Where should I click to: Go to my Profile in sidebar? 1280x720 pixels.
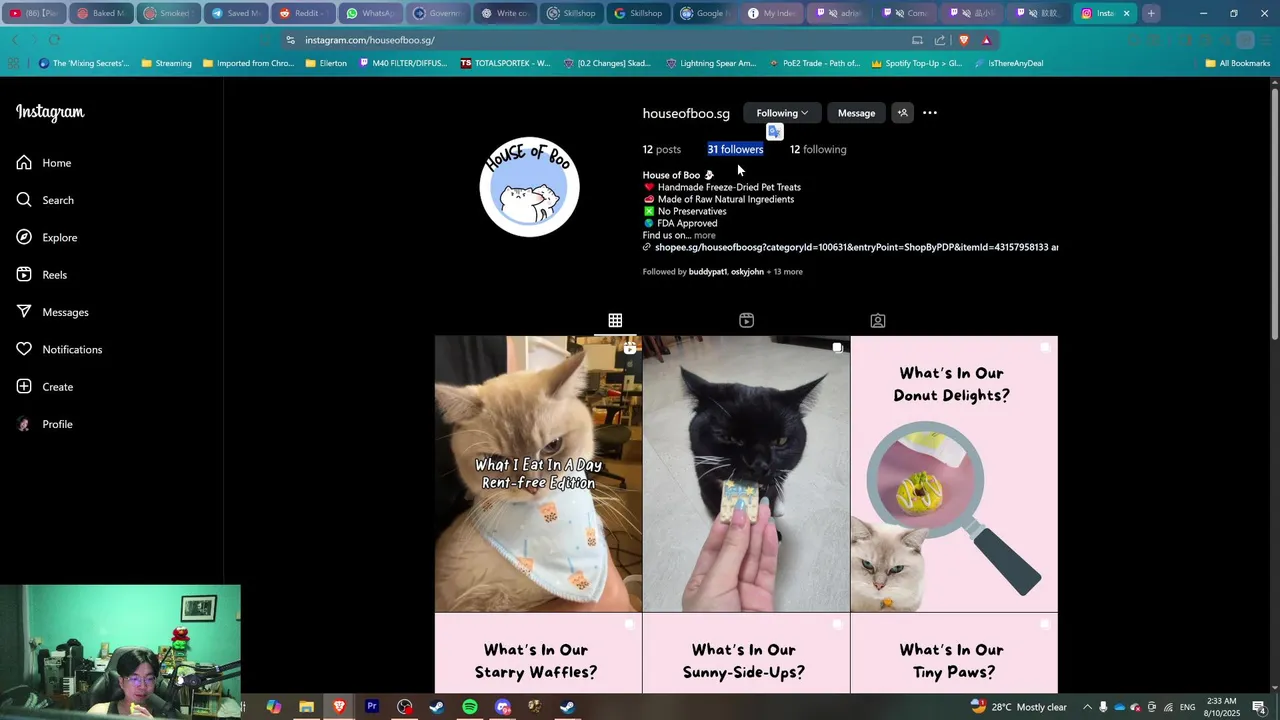pos(45,424)
